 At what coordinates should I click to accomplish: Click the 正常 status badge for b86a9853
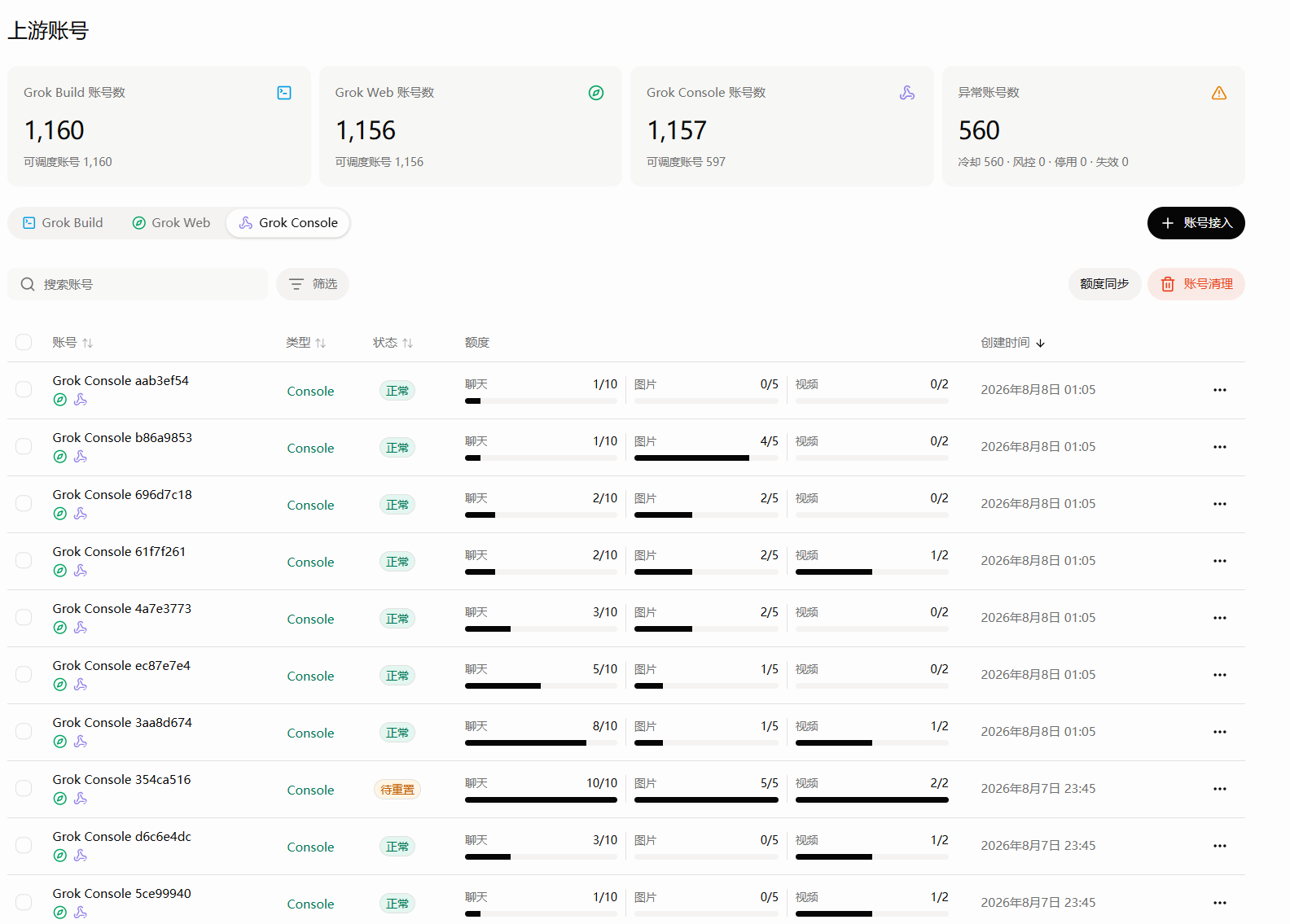coord(397,448)
